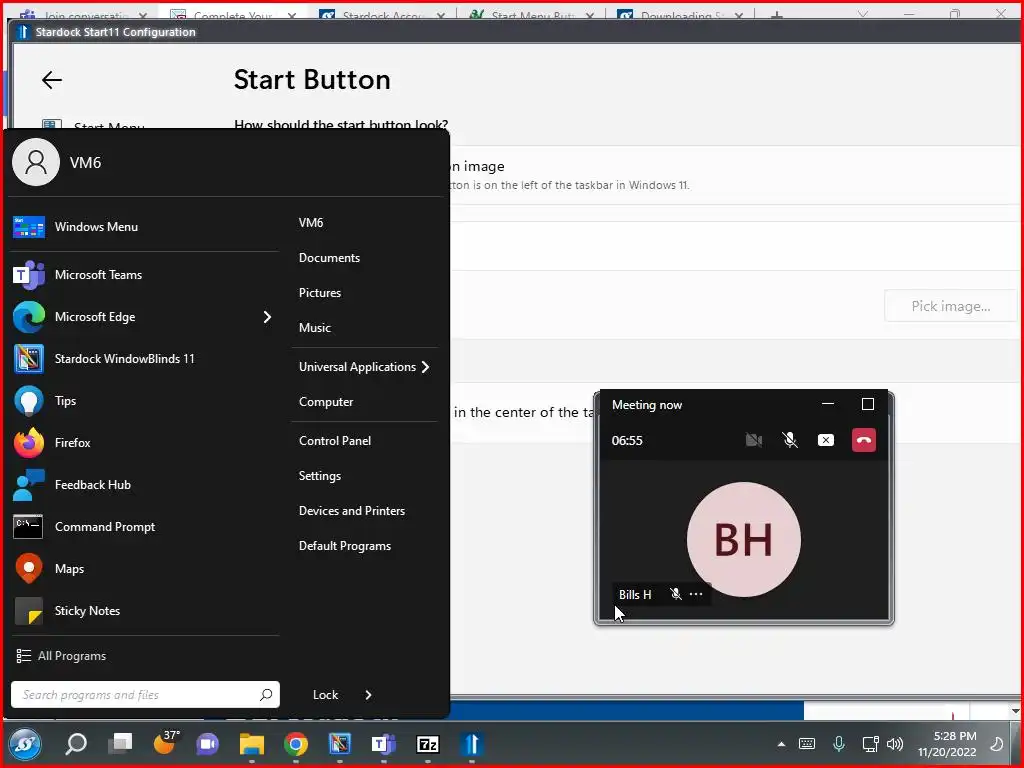Open Settings from start menu
This screenshot has width=1024, height=768.
pyautogui.click(x=320, y=476)
